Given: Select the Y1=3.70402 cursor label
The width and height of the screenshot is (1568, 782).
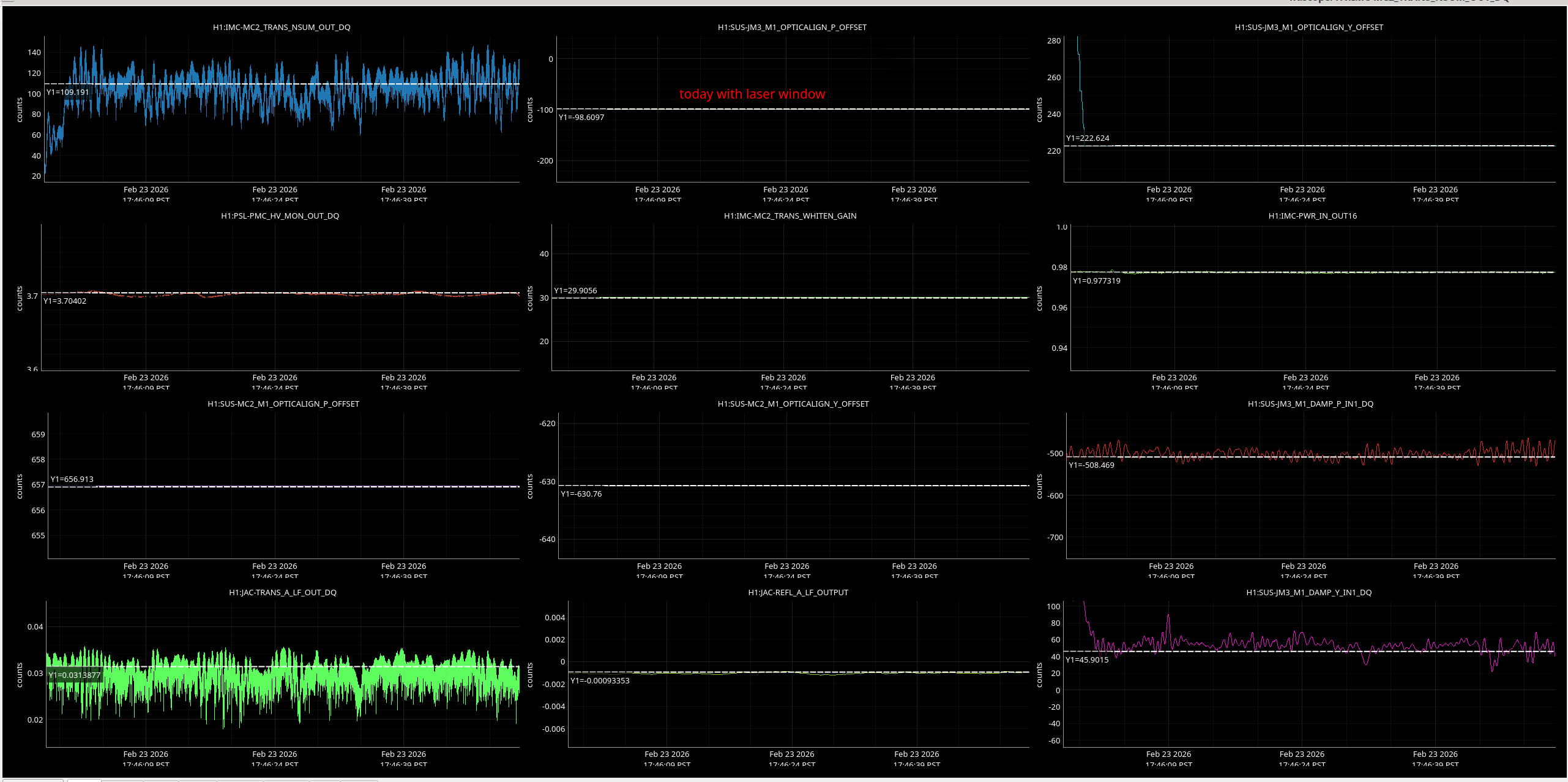Looking at the screenshot, I should click(x=65, y=301).
